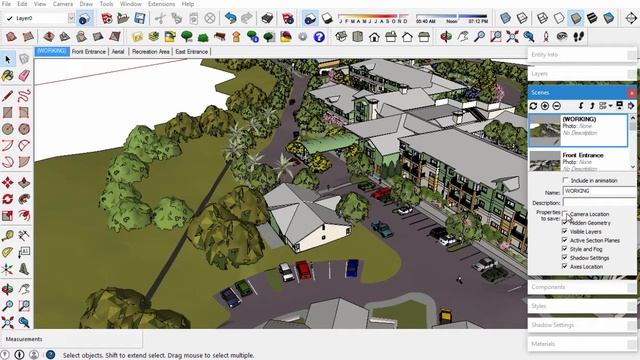Click the Undo arrow icon
The height and width of the screenshot is (360, 640).
click(231, 18)
